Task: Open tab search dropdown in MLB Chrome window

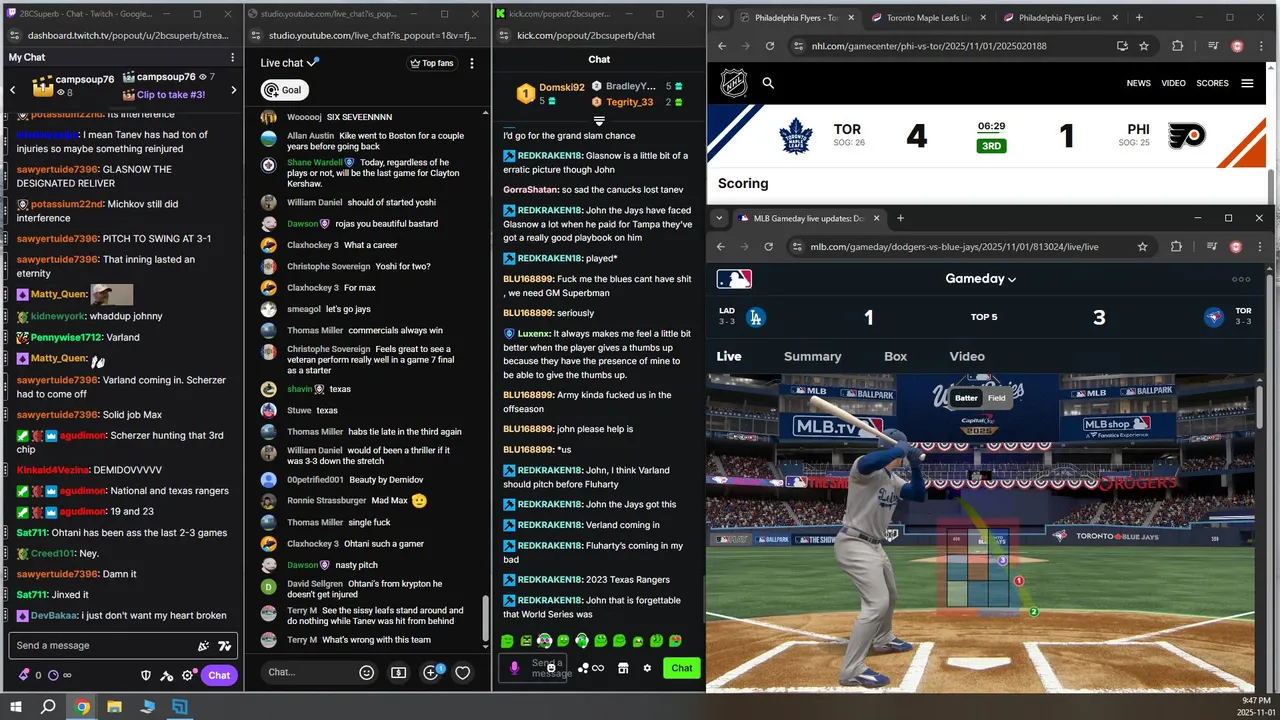Action: click(x=718, y=218)
